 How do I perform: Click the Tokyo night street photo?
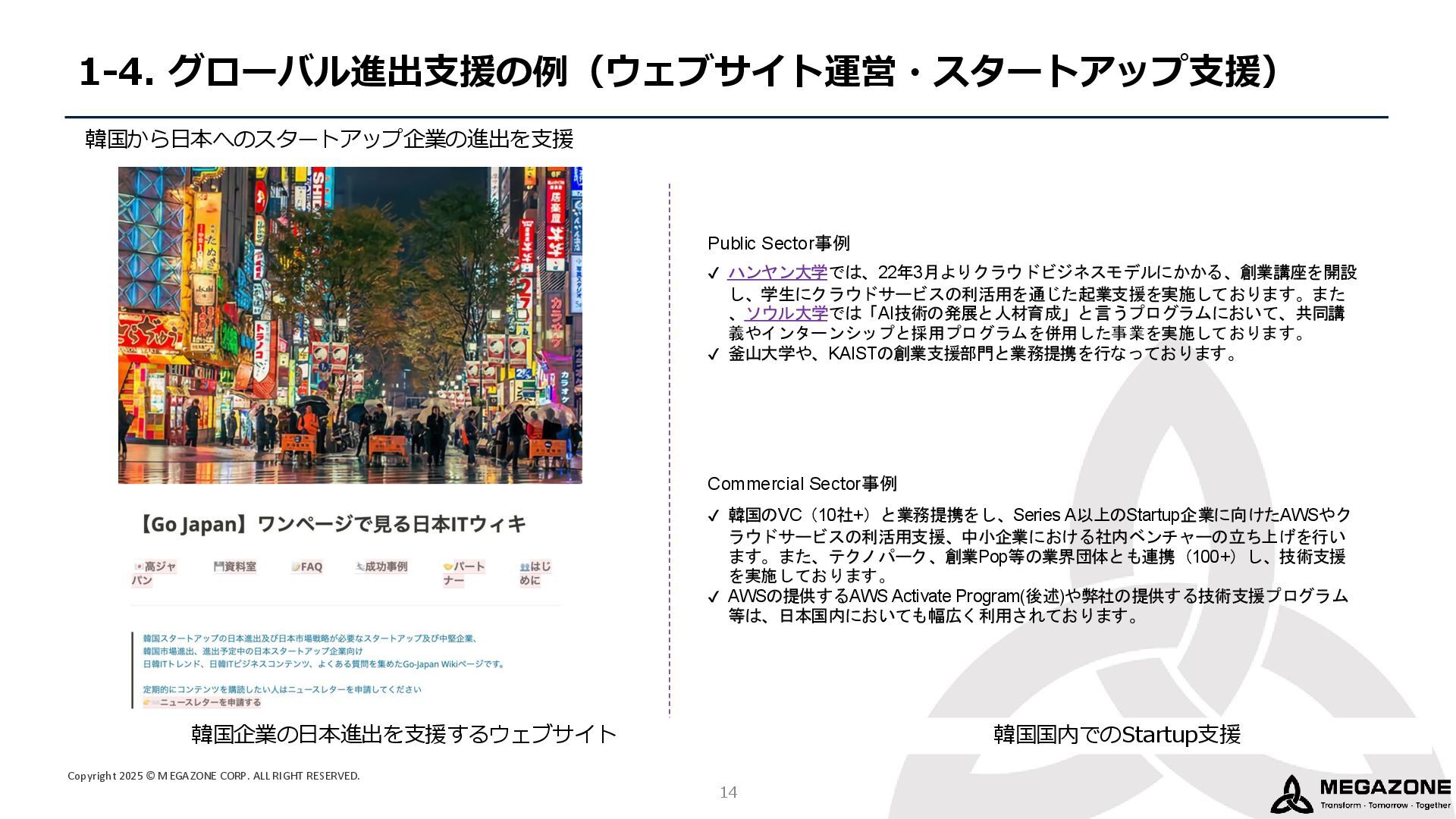click(x=350, y=325)
